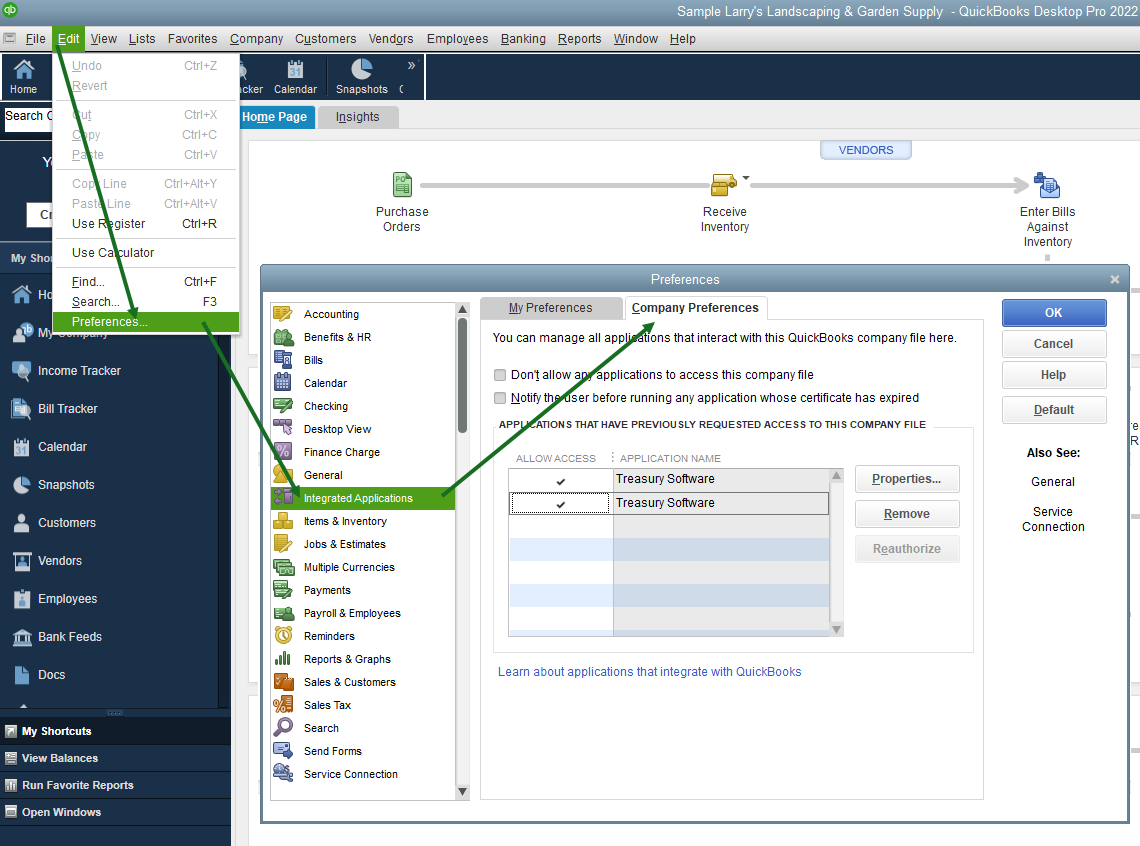Close the Preferences dialog
1140x846 pixels.
(x=1115, y=280)
